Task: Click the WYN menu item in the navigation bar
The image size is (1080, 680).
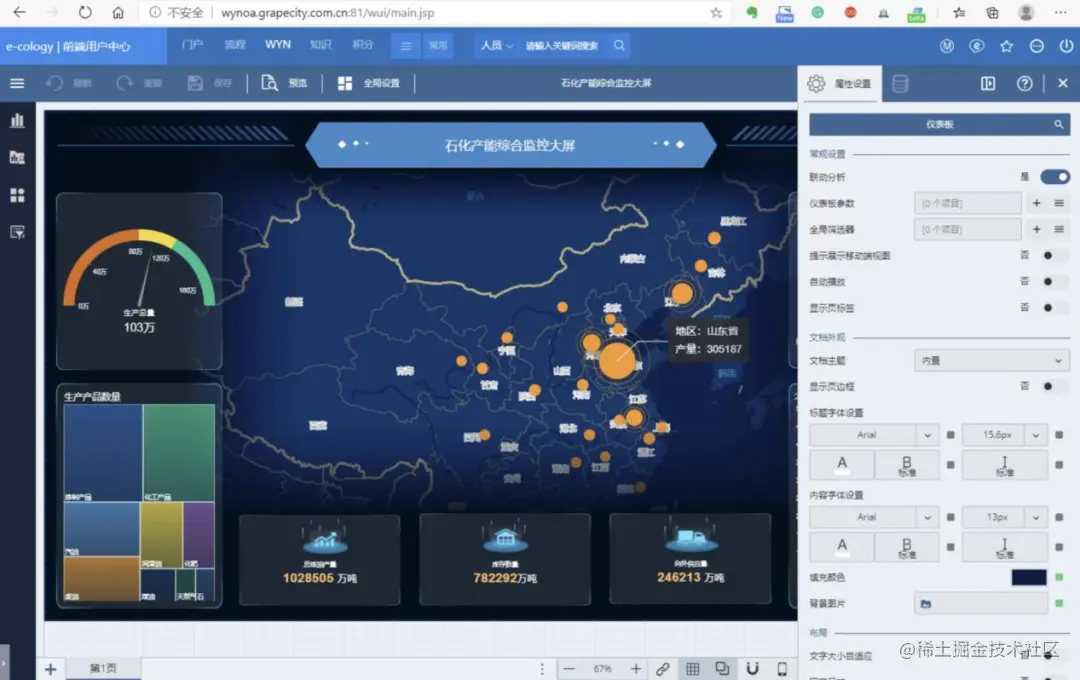Action: click(x=277, y=45)
